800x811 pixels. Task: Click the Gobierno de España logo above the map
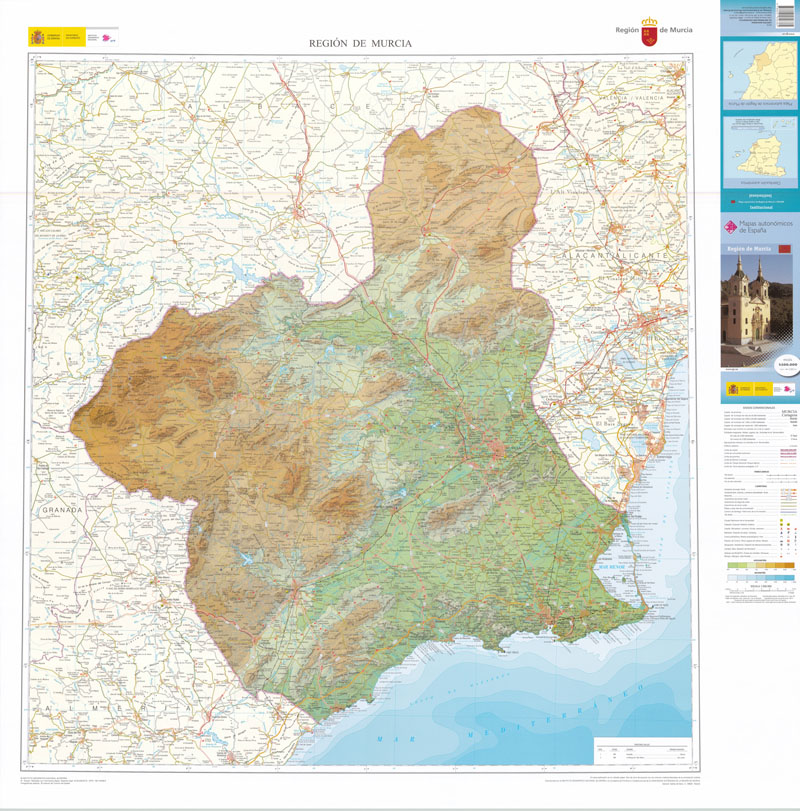57,37
